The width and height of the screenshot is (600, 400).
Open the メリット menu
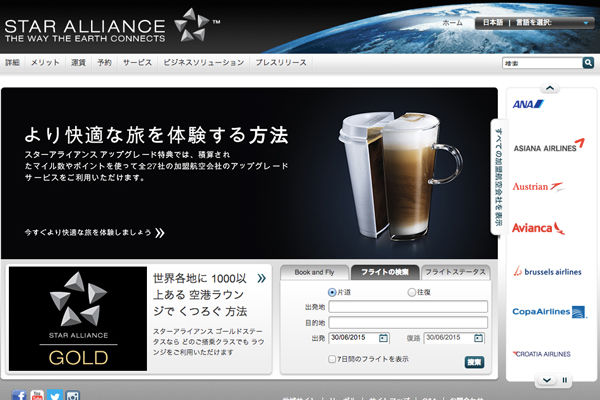[45, 62]
